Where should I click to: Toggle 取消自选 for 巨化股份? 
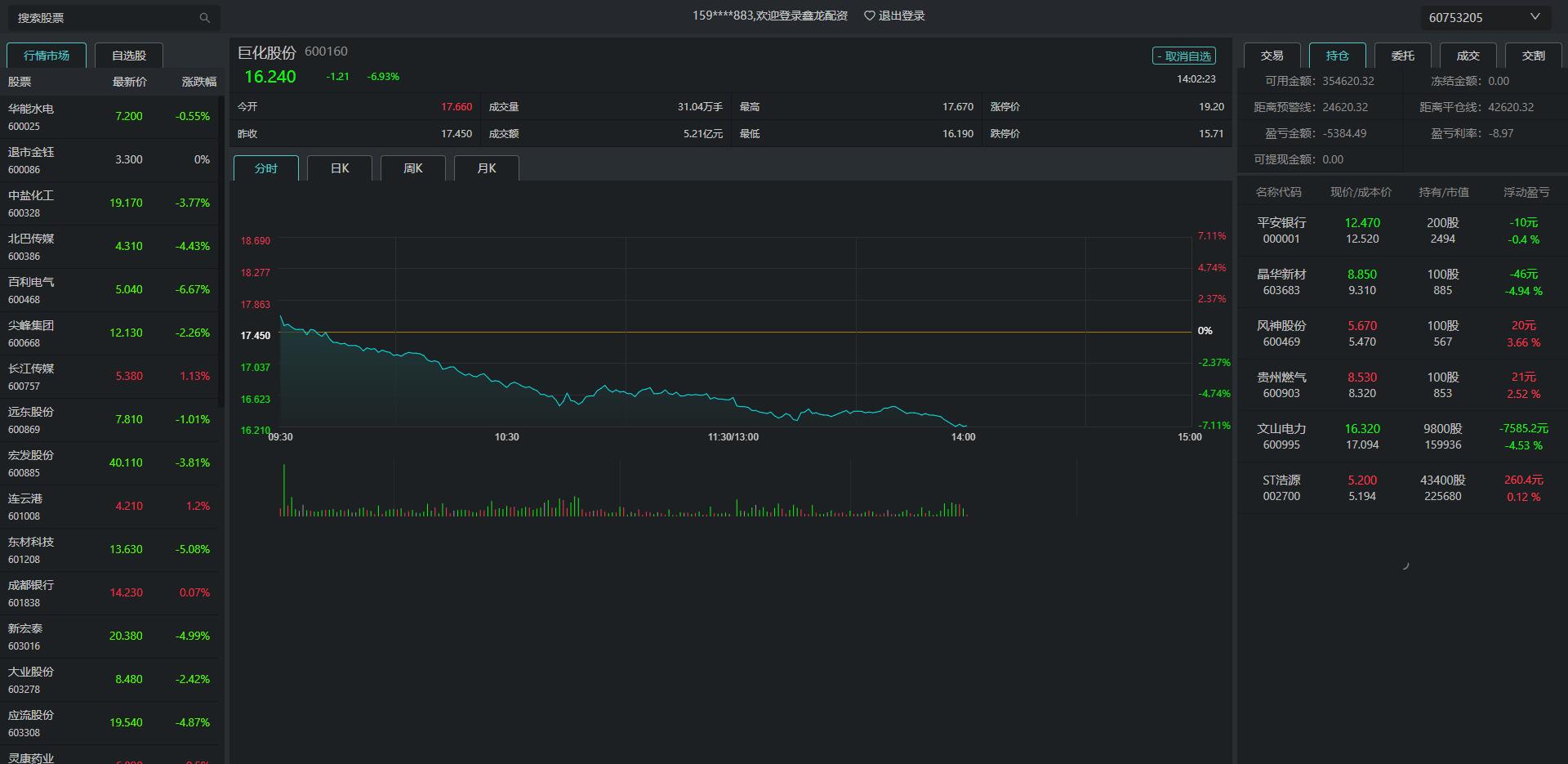coord(1183,56)
